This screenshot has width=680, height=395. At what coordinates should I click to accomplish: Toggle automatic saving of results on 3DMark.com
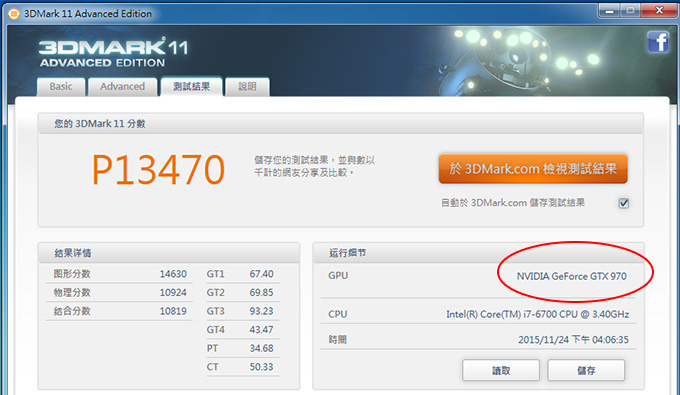tap(624, 203)
